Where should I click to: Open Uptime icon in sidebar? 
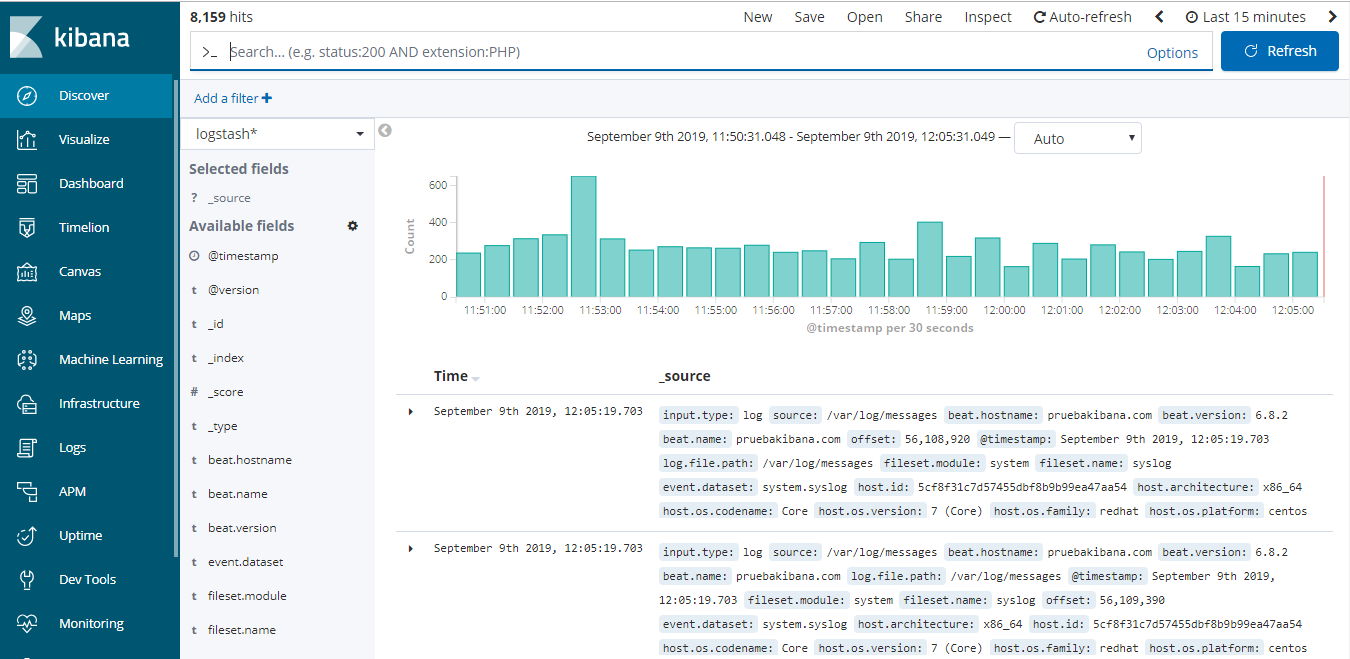point(27,536)
